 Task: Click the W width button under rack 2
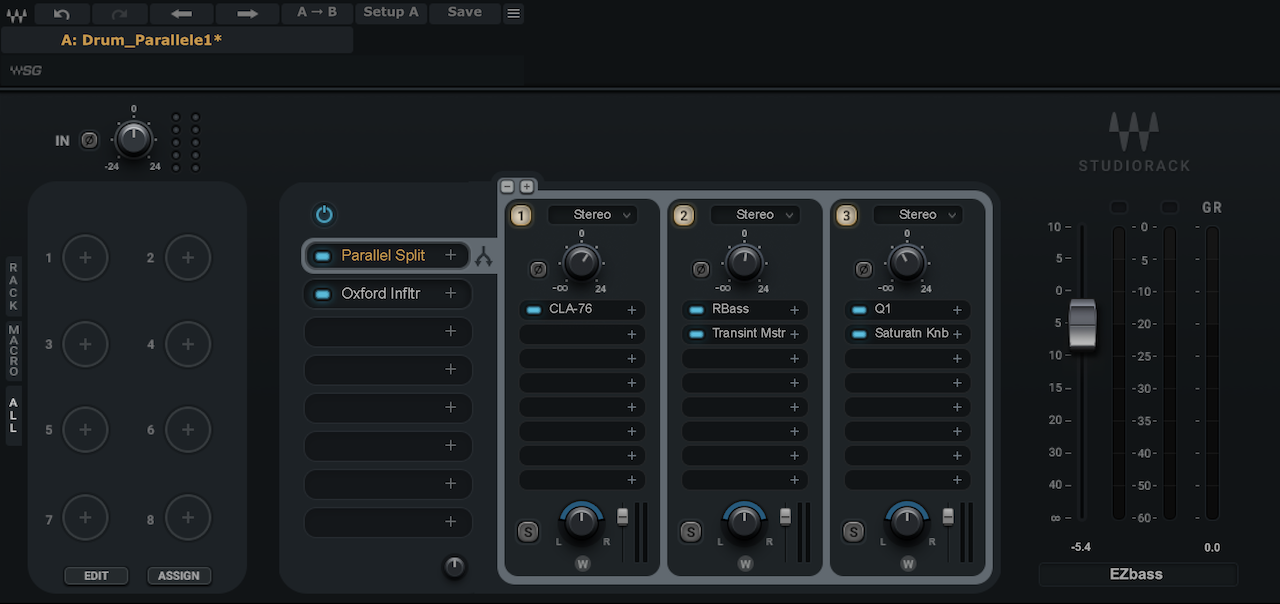point(745,564)
